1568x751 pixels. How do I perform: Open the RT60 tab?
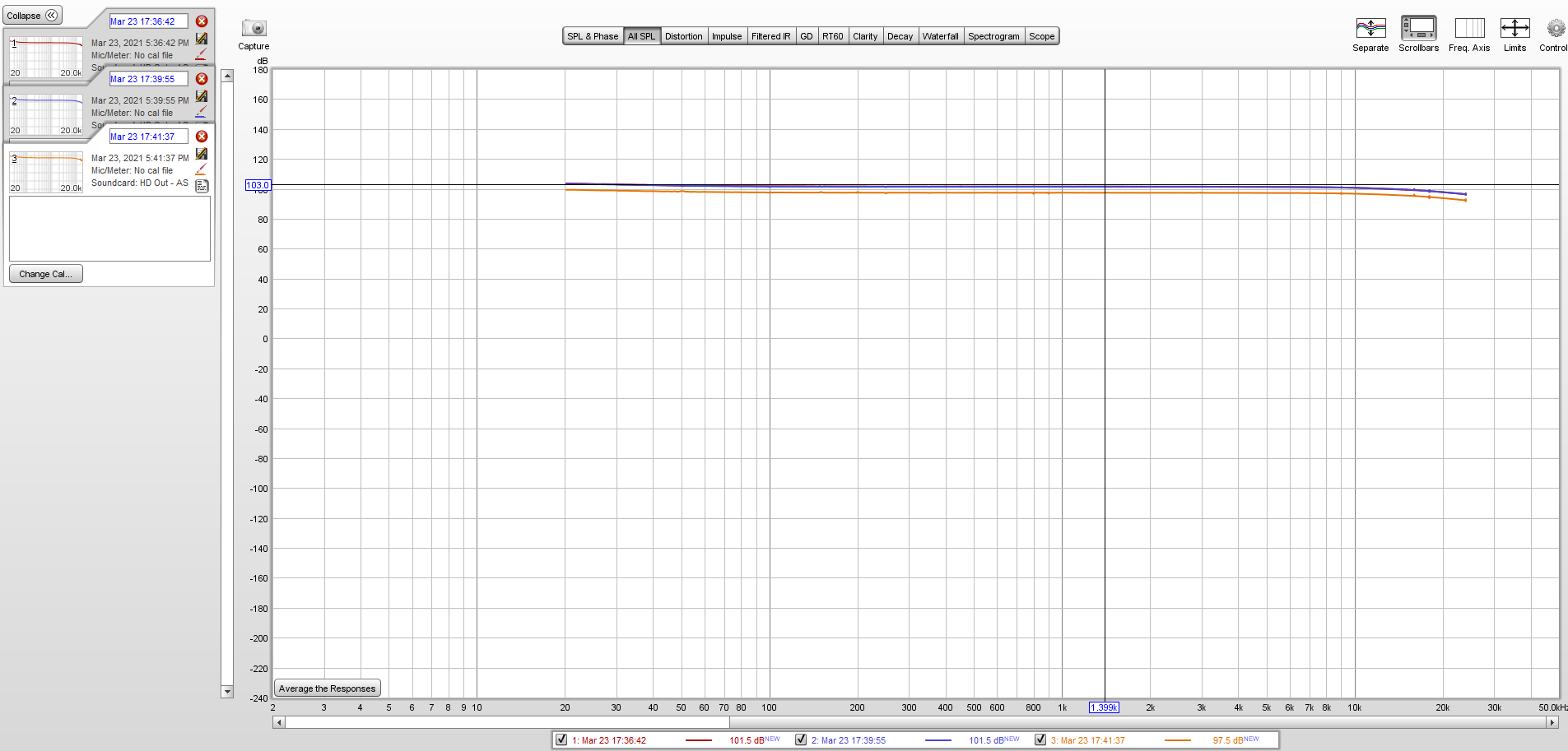[833, 36]
